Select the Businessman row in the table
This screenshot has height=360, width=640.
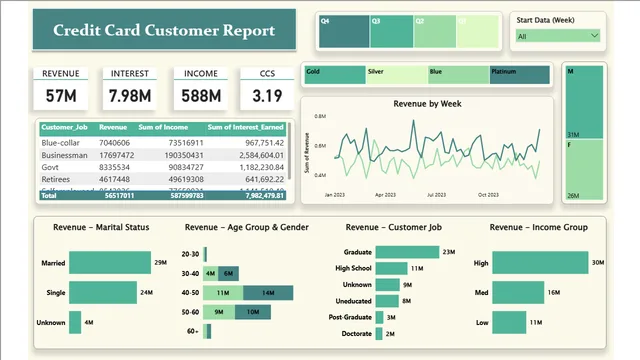(163, 155)
